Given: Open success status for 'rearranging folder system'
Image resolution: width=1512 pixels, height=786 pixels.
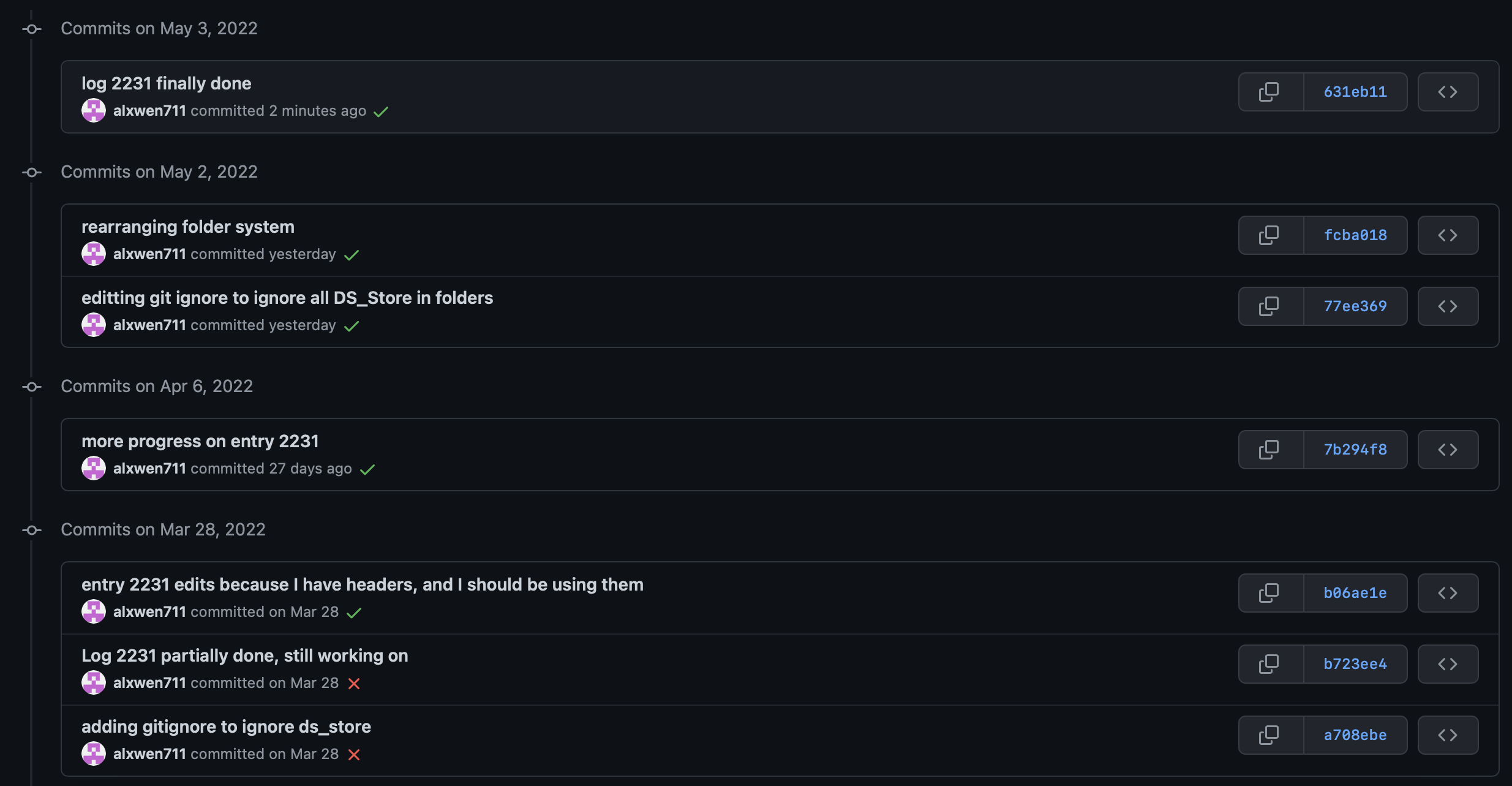Looking at the screenshot, I should click(x=352, y=255).
